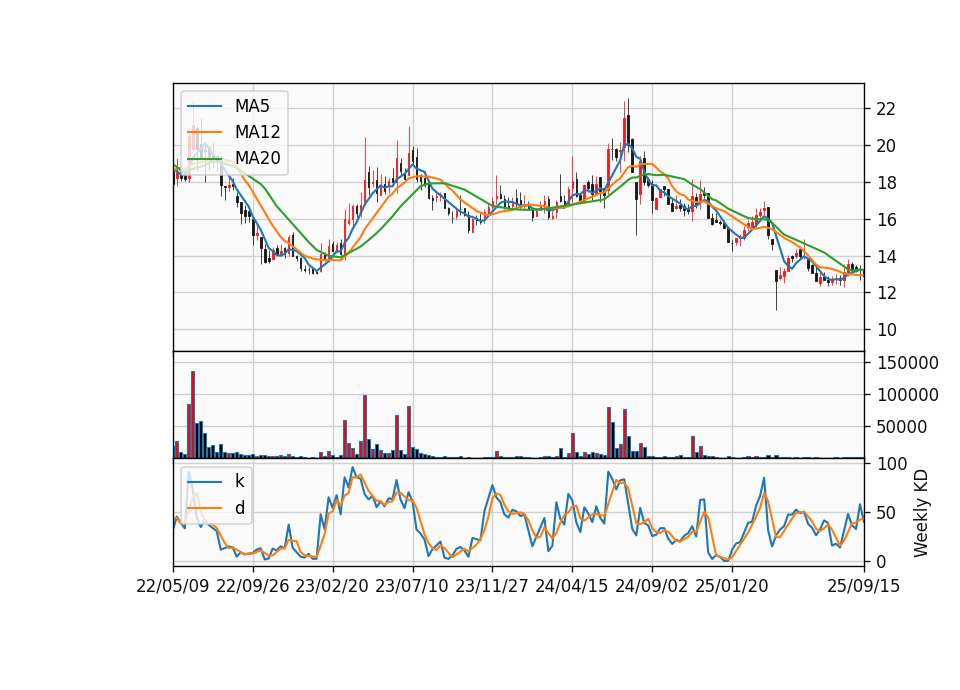Select the d legend label
Image resolution: width=960 pixels, height=690 pixels.
tap(239, 508)
